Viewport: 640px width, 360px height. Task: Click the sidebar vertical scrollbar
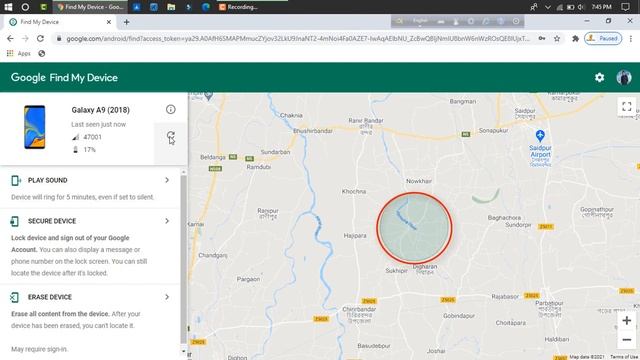click(x=183, y=259)
